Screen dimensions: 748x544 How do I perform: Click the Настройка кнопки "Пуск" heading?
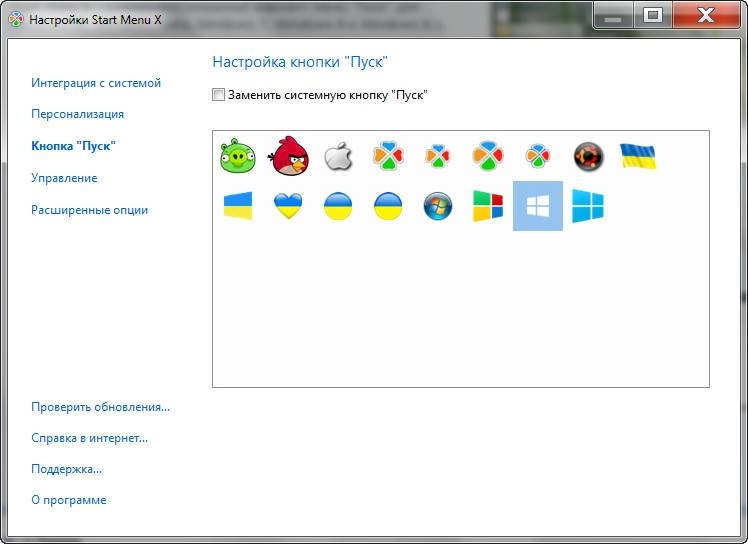(300, 62)
